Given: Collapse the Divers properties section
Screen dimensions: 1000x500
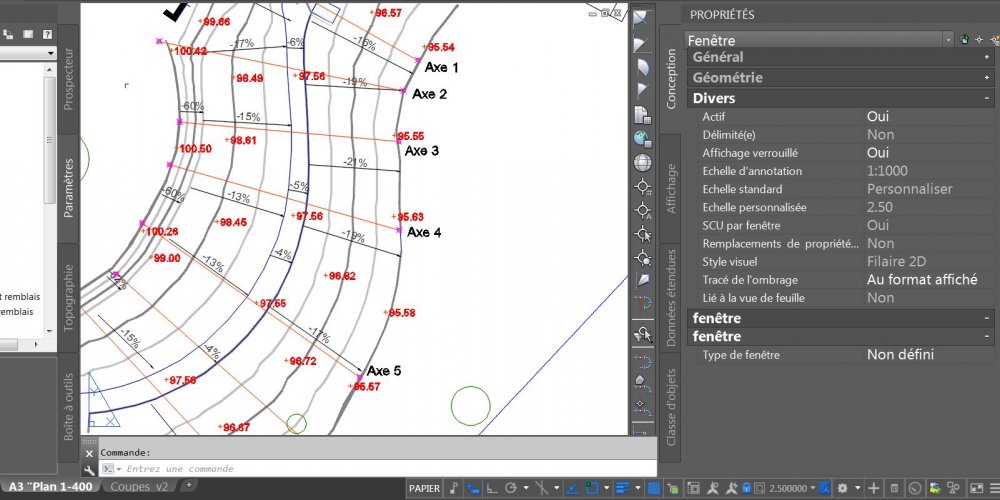Looking at the screenshot, I should click(x=987, y=98).
